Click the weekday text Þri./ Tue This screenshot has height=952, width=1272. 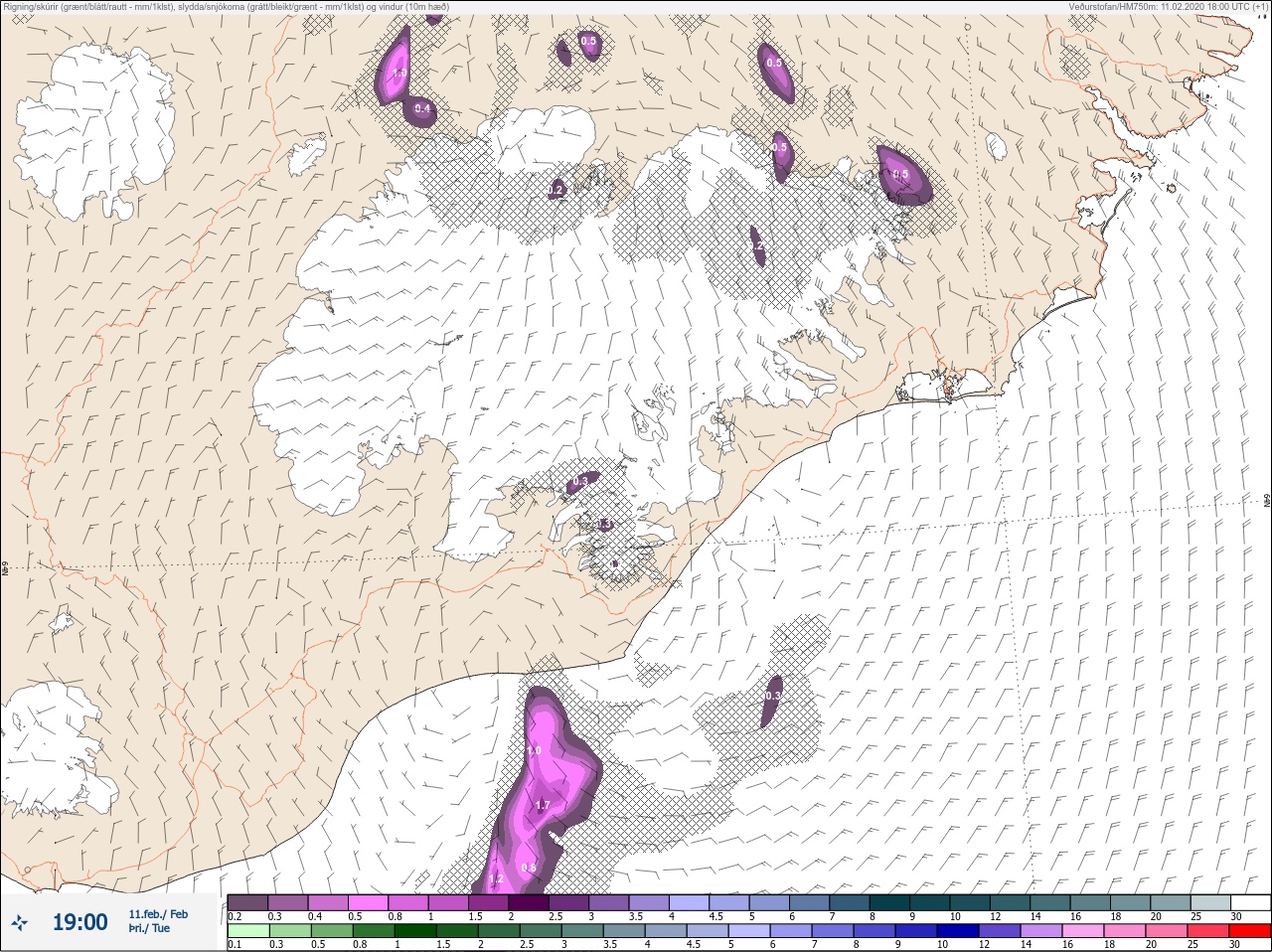pos(149,929)
